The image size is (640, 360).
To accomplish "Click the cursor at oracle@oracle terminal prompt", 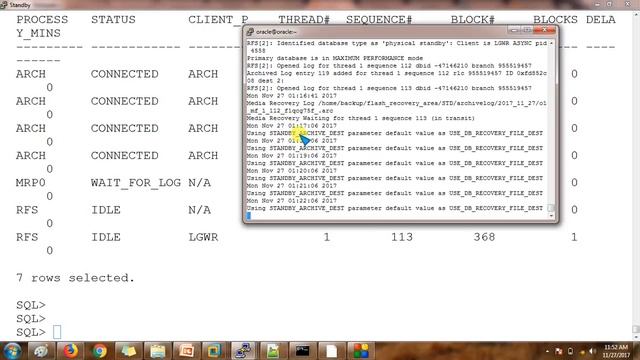I will click(249, 216).
